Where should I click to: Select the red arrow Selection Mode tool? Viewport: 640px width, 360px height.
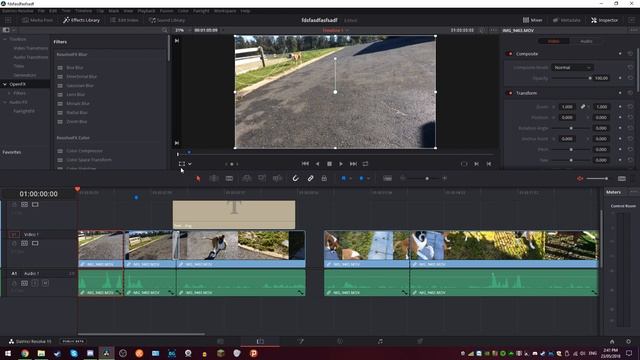click(198, 178)
